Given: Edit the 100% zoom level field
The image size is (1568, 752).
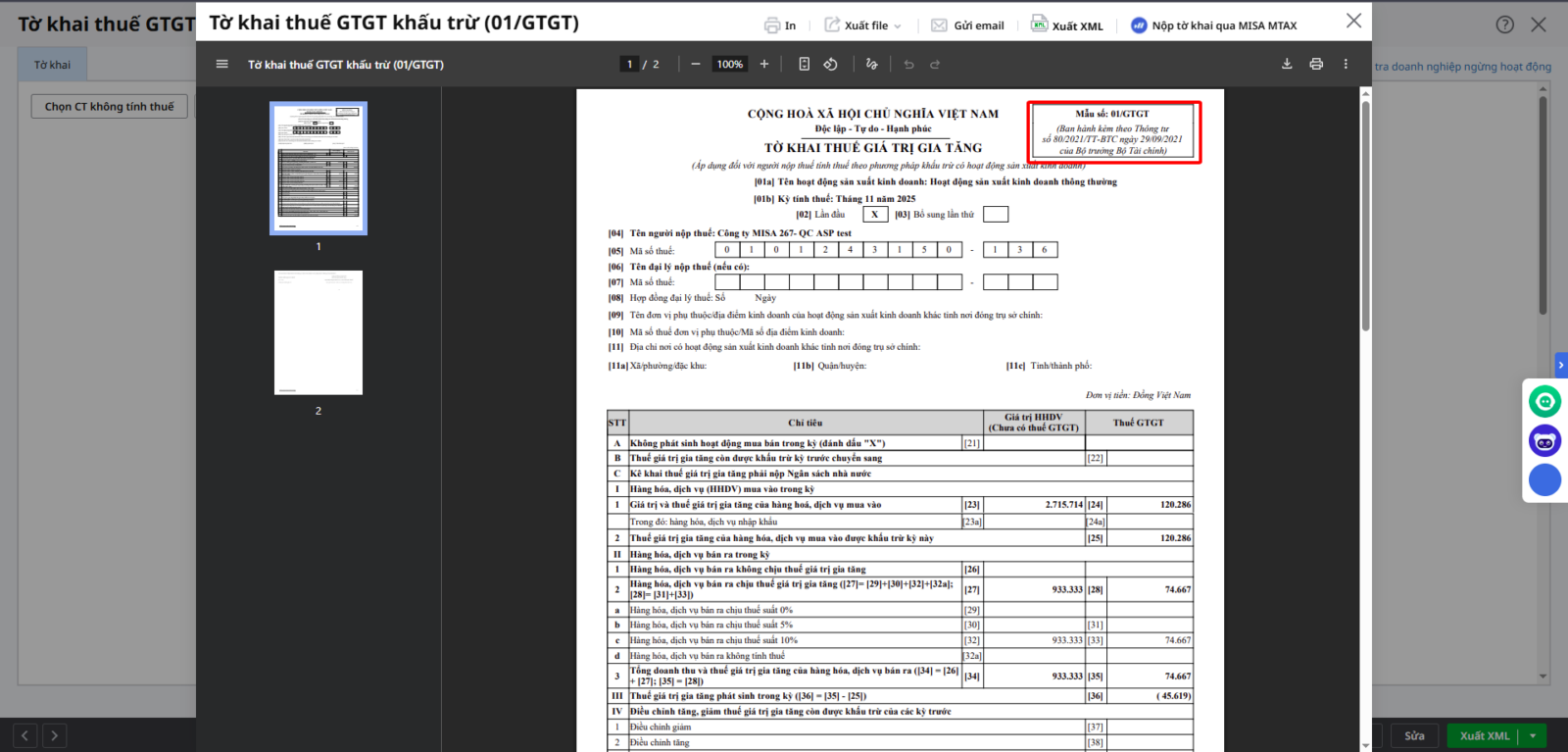Looking at the screenshot, I should pyautogui.click(x=729, y=65).
